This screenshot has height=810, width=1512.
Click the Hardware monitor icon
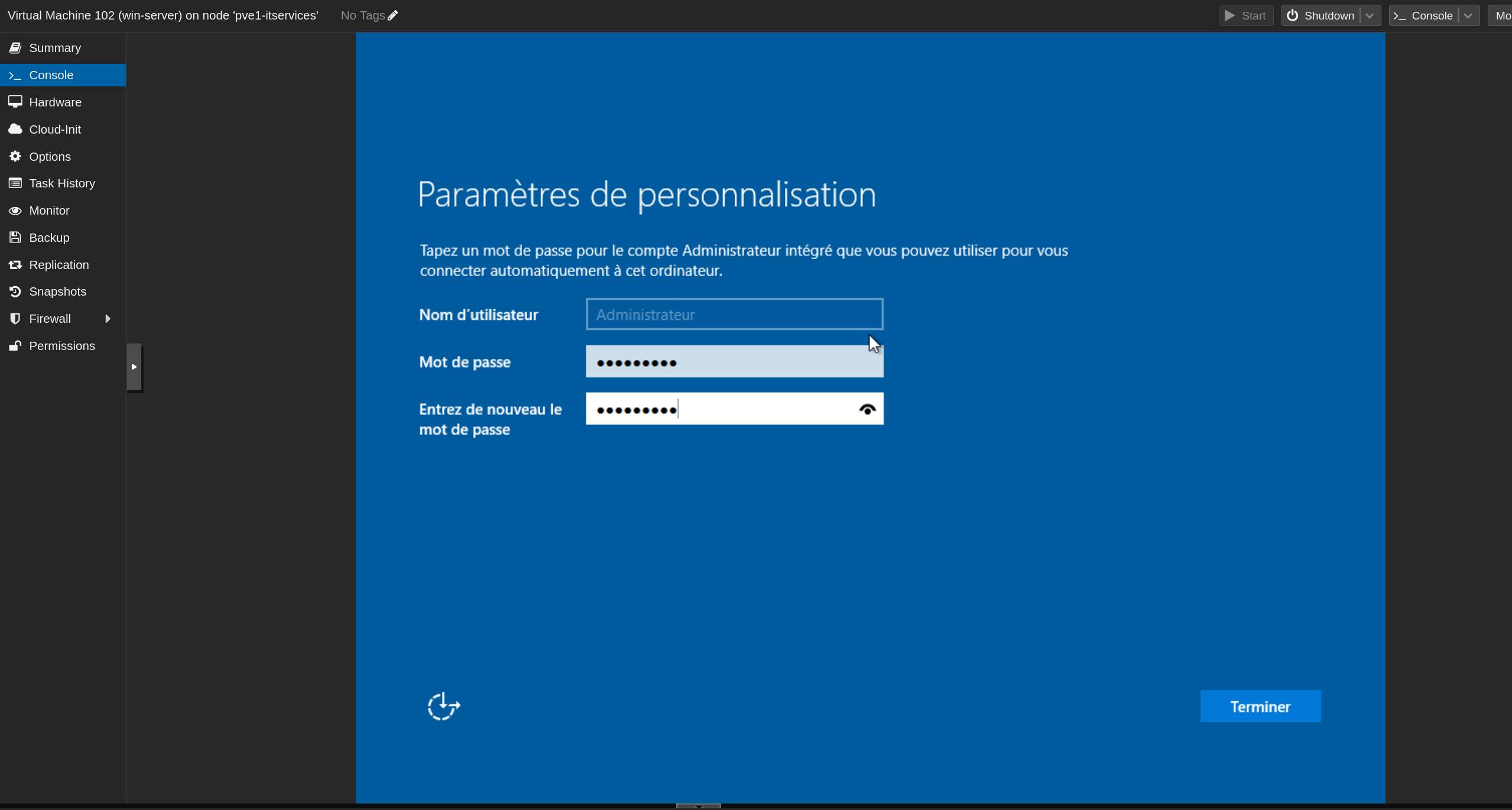(15, 102)
